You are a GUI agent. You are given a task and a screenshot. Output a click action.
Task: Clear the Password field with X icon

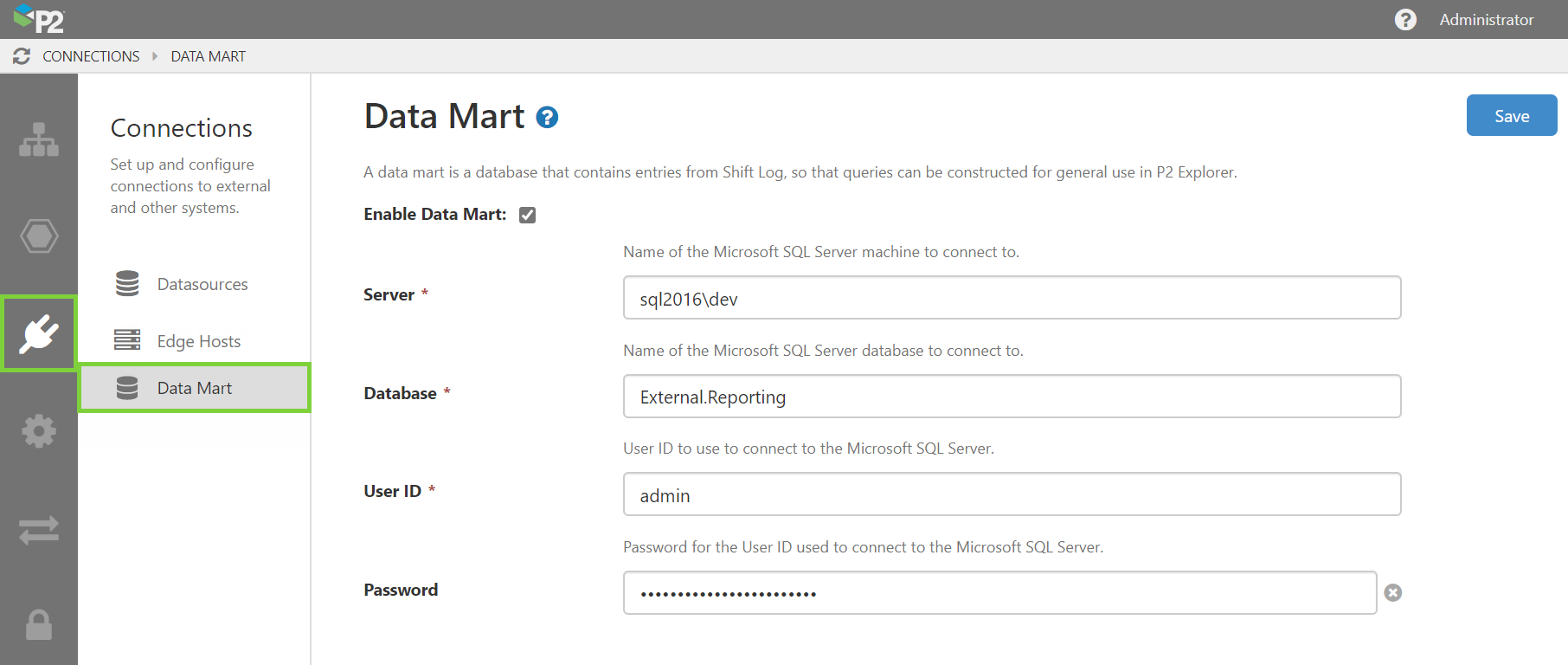1392,593
